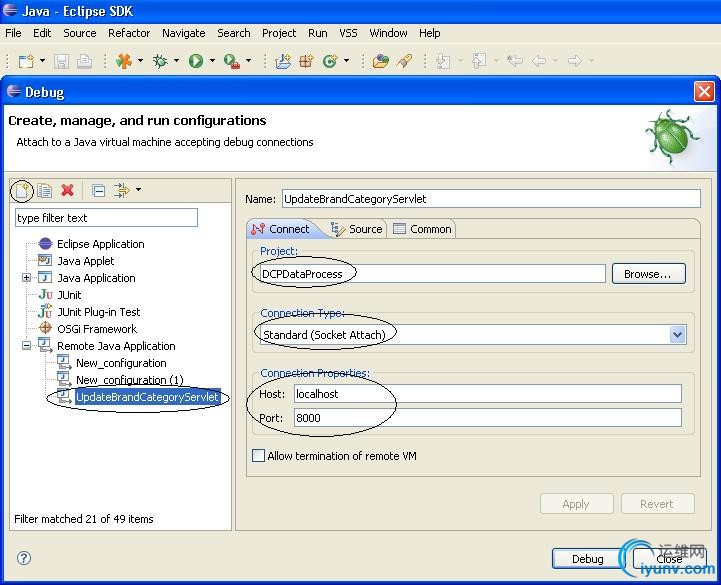Click the red Delete configuration icon
The width and height of the screenshot is (721, 585).
(68, 190)
